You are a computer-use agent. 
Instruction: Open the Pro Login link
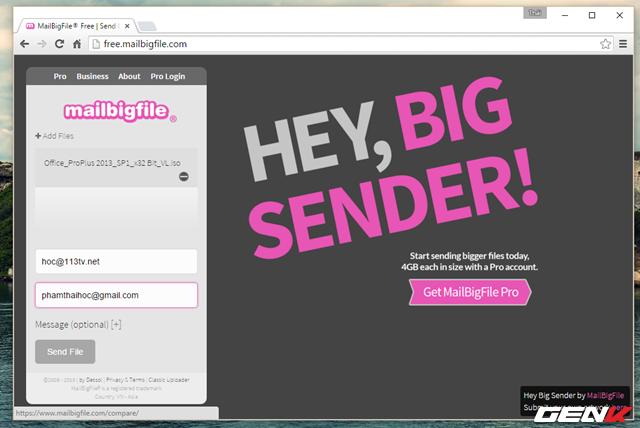click(167, 76)
